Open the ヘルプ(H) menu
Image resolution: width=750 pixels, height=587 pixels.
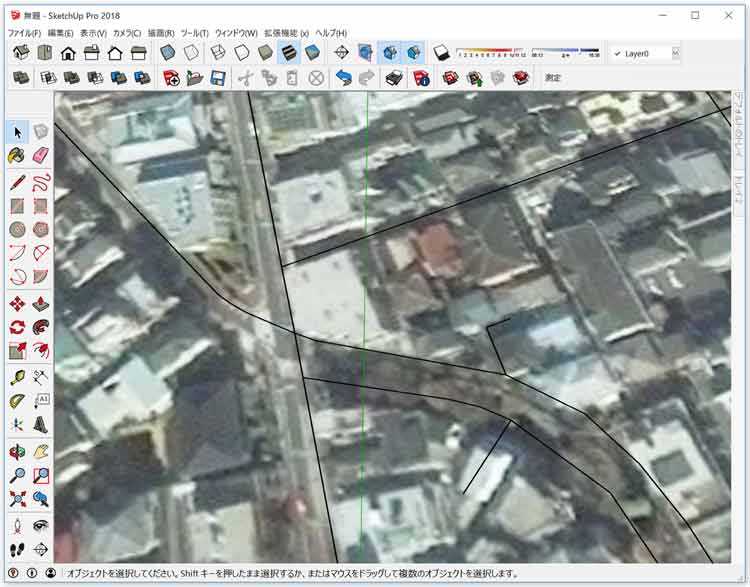pos(331,33)
